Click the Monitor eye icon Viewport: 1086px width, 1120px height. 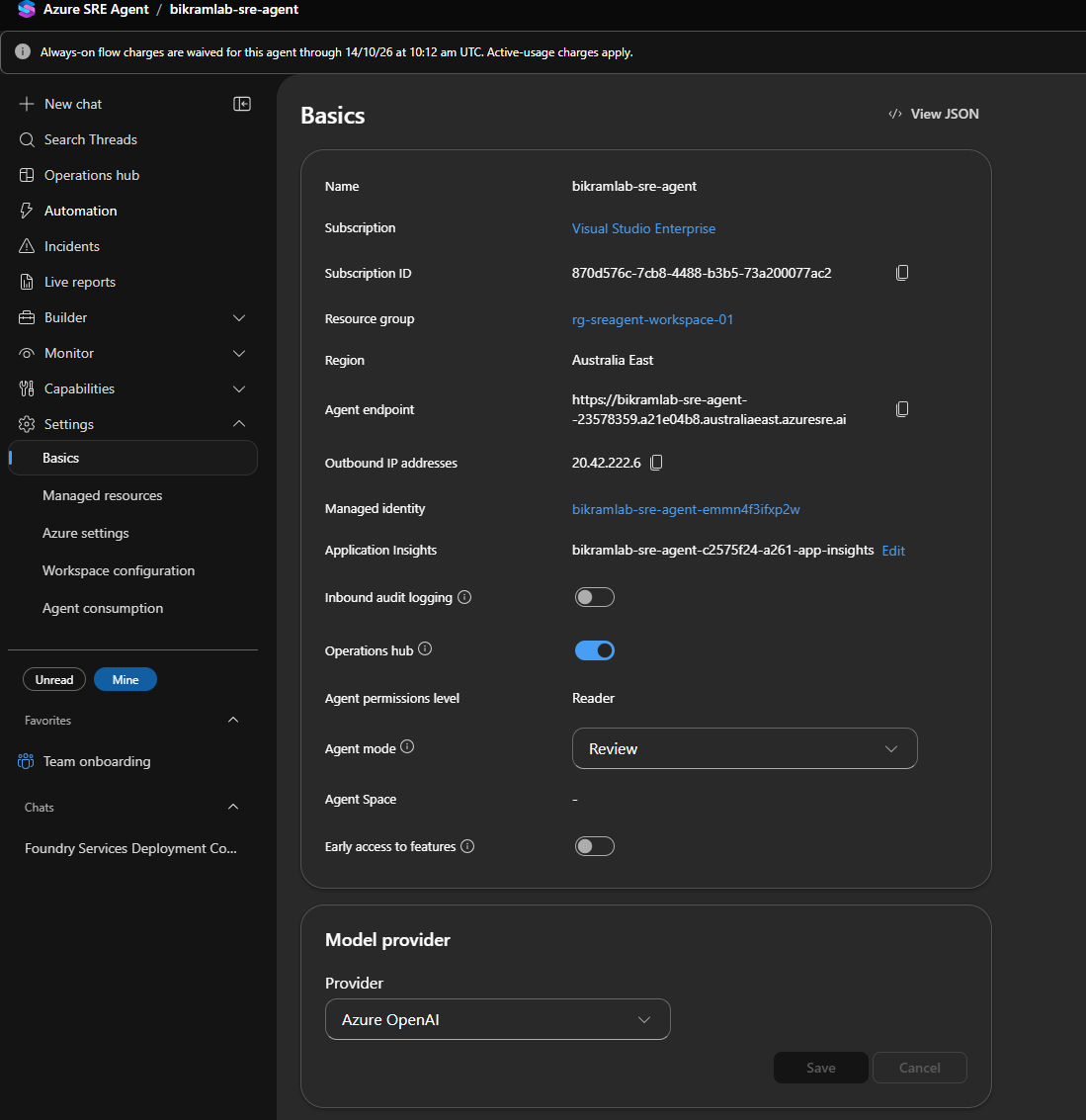click(27, 354)
